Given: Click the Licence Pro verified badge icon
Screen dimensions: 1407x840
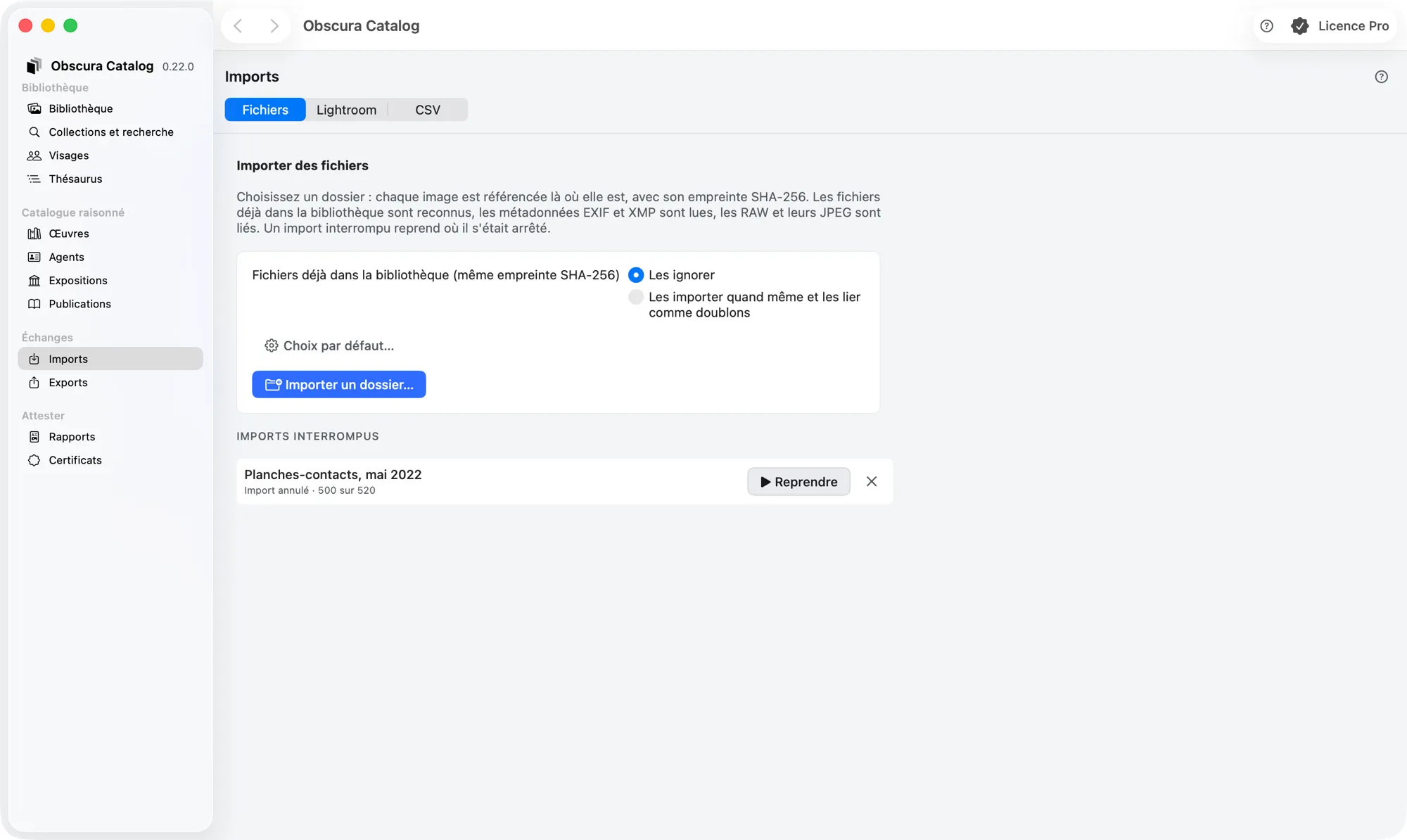Looking at the screenshot, I should pyautogui.click(x=1299, y=26).
